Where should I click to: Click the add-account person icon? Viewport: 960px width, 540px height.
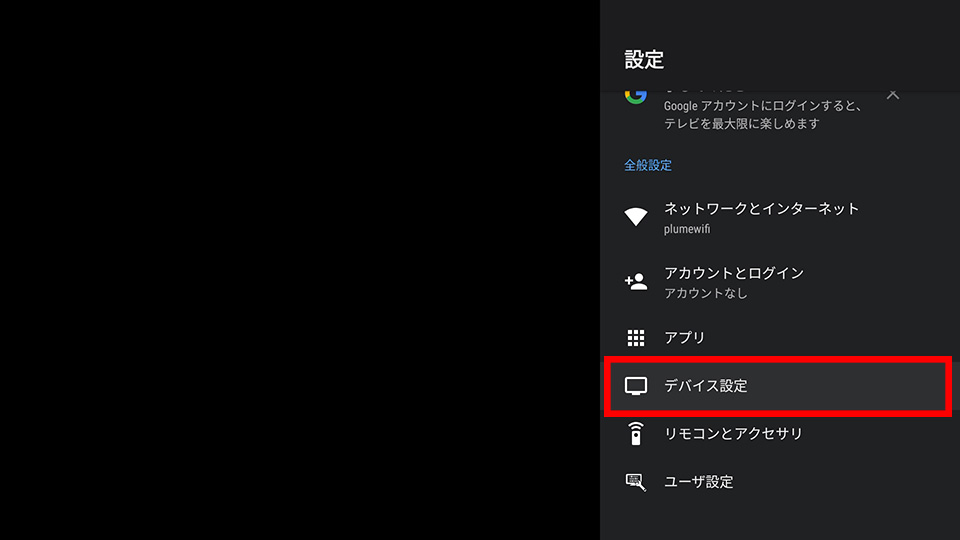coord(636,282)
